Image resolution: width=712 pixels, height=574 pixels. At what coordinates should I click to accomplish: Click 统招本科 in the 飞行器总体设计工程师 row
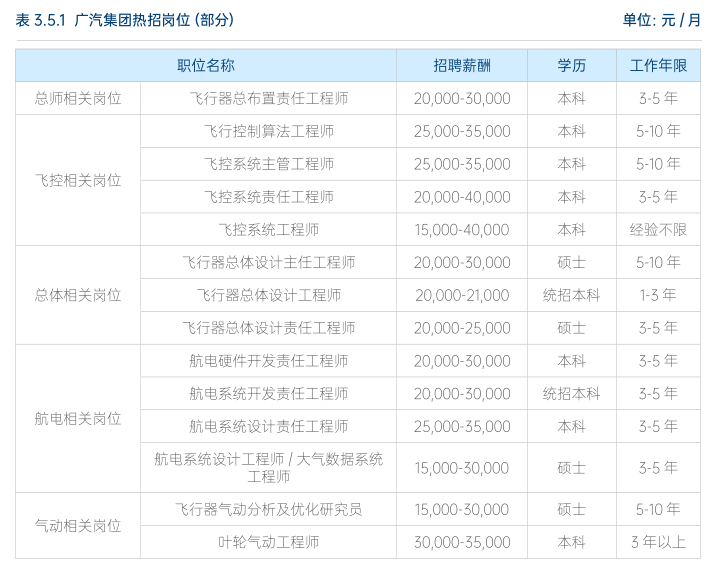click(x=572, y=295)
